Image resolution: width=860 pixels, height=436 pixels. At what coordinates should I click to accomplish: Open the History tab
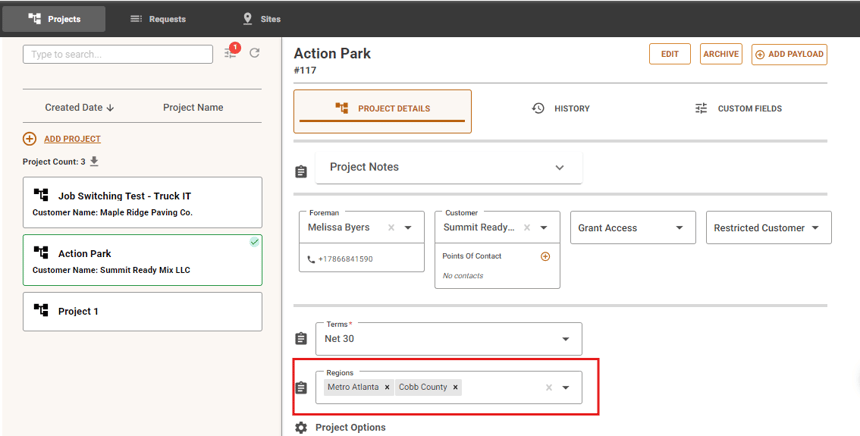point(561,109)
